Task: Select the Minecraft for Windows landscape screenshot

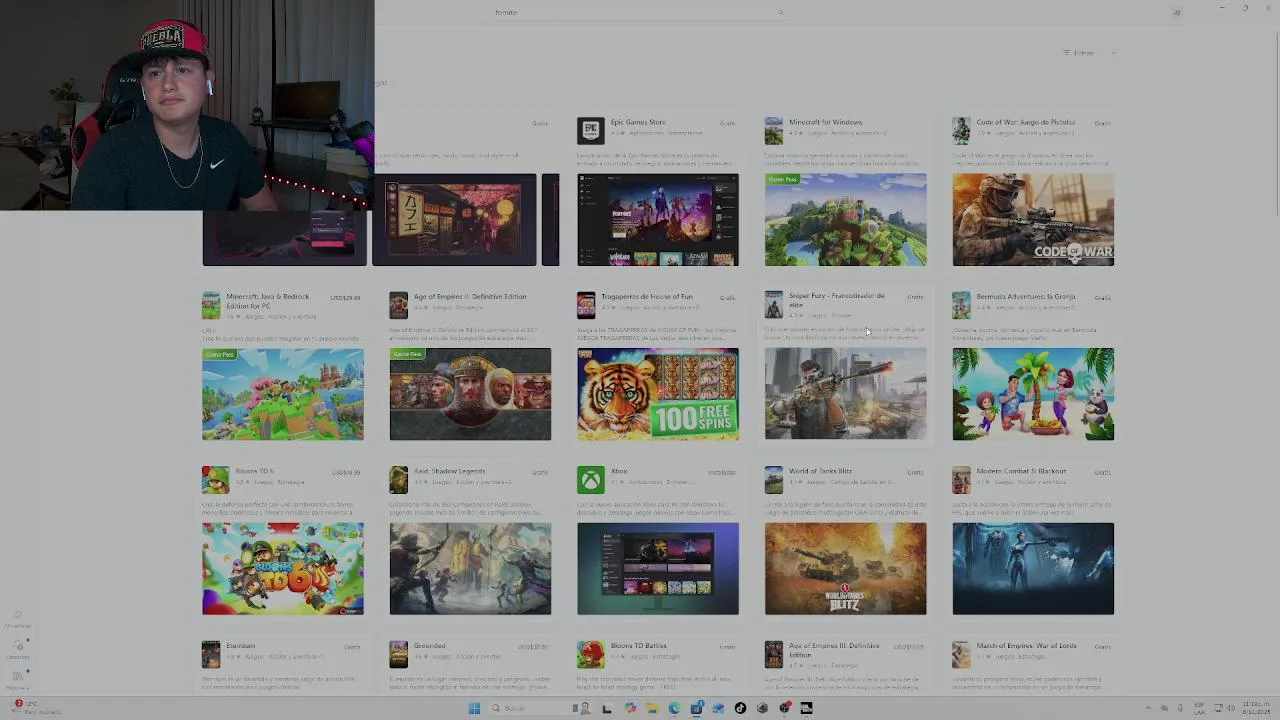Action: 846,220
